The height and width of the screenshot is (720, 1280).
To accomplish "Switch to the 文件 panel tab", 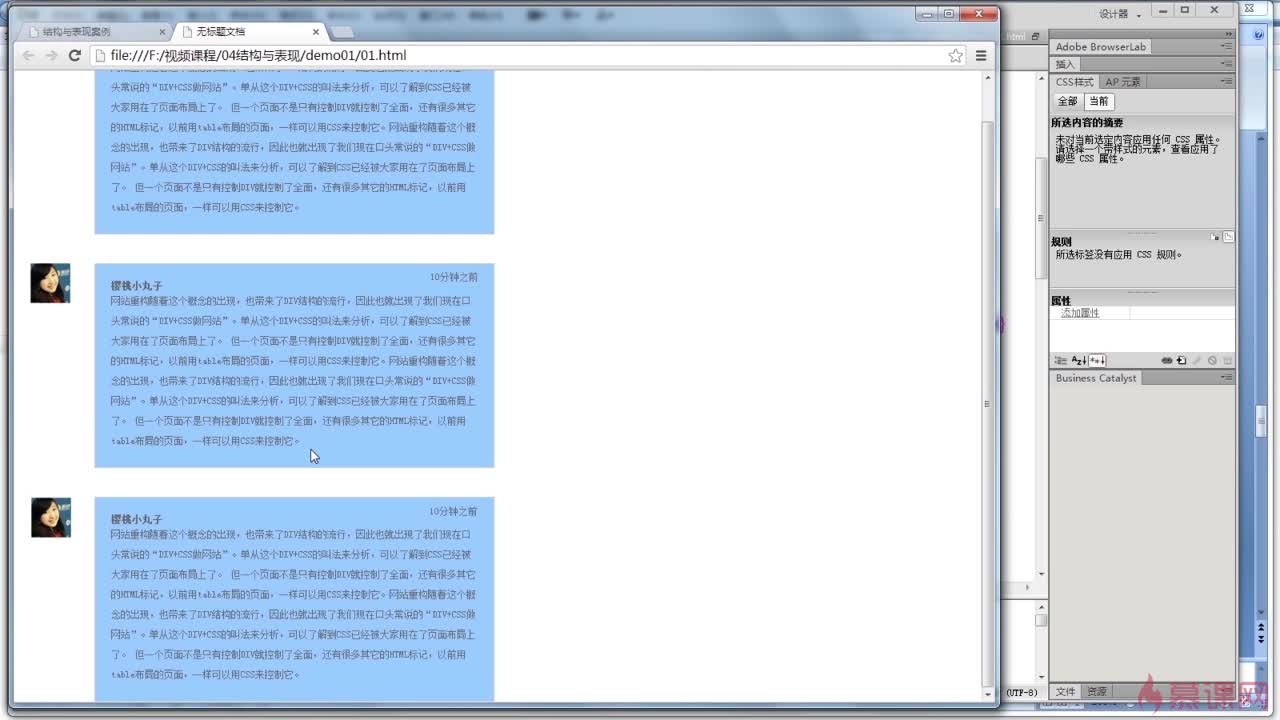I will click(1066, 692).
